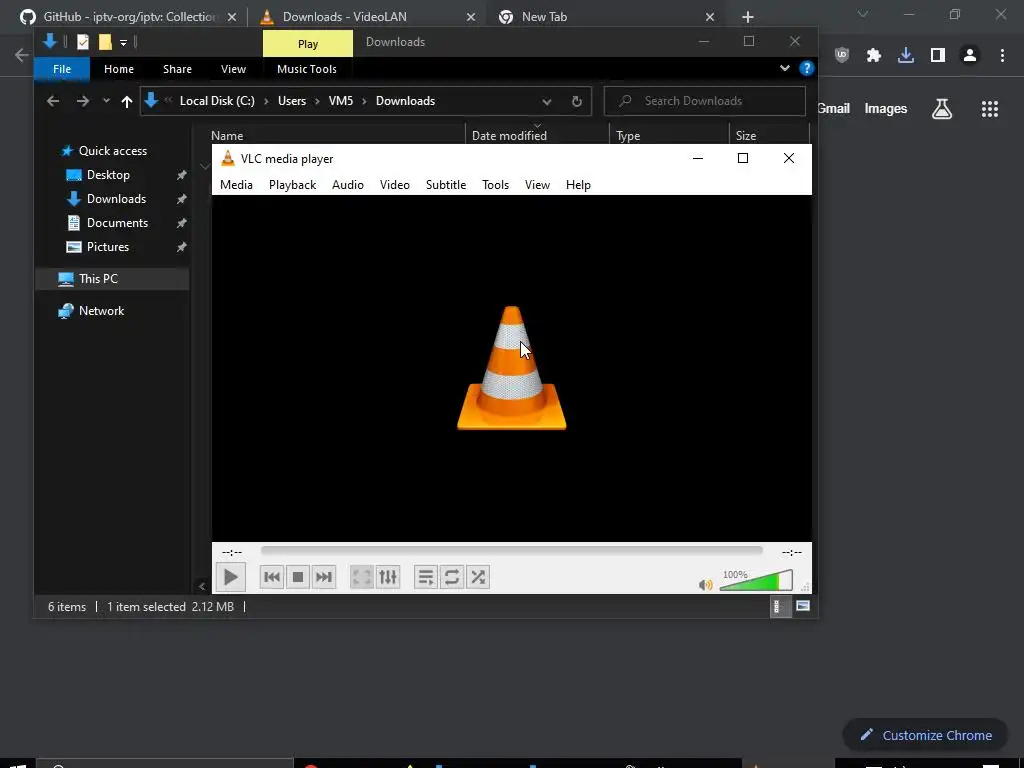1024x768 pixels.
Task: Open the VLC Video menu
Action: click(x=394, y=185)
